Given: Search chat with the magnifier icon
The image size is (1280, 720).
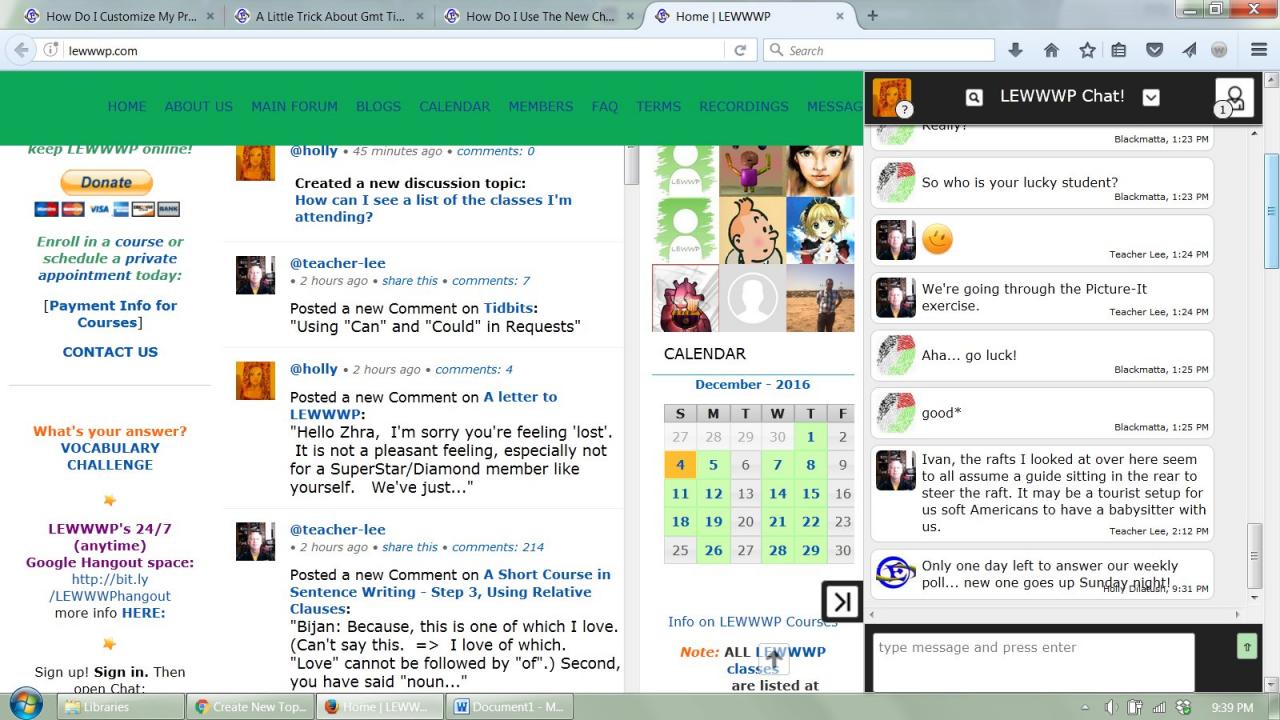Looking at the screenshot, I should point(974,97).
